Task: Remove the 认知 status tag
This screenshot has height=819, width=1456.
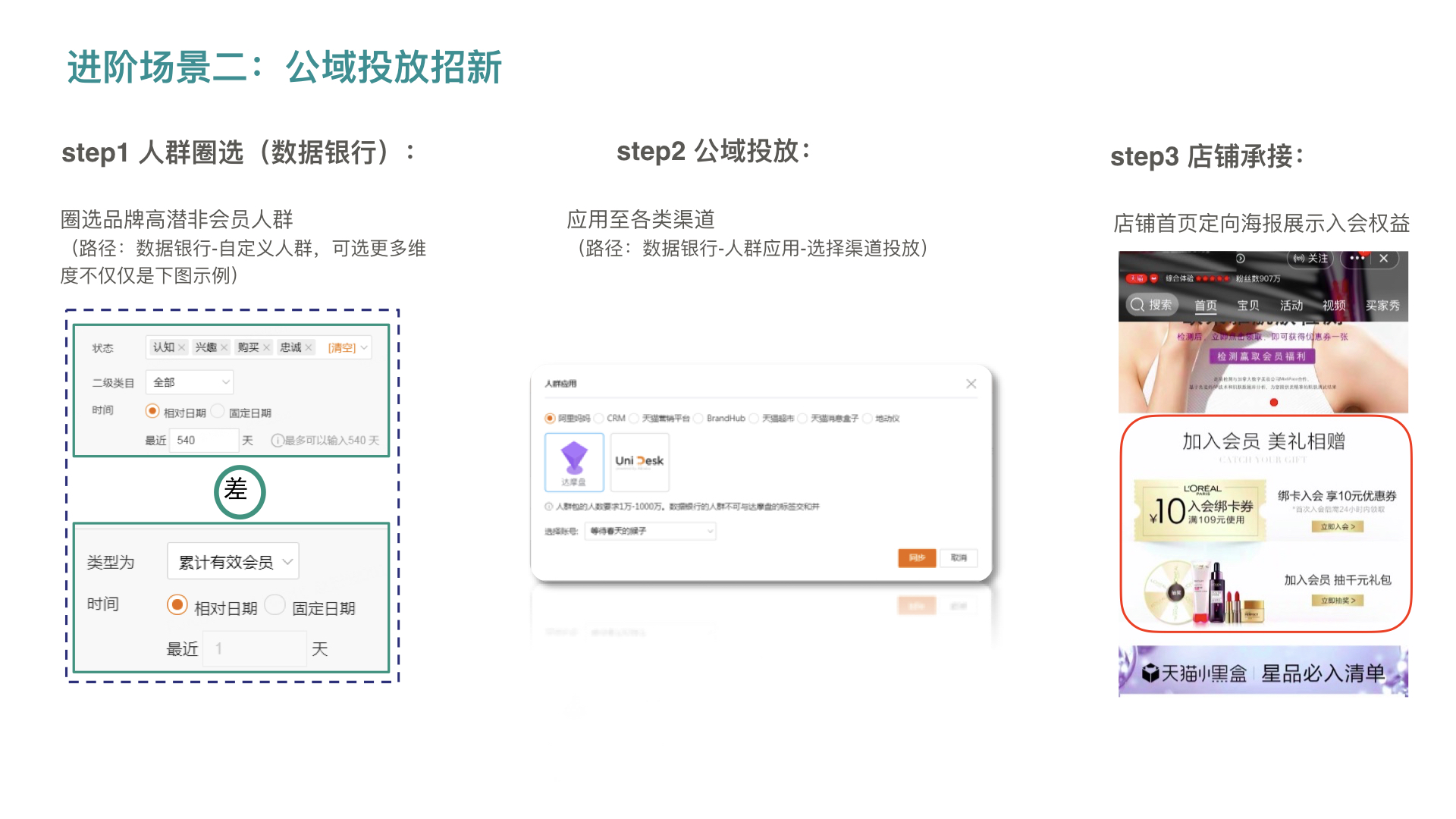Action: click(182, 347)
